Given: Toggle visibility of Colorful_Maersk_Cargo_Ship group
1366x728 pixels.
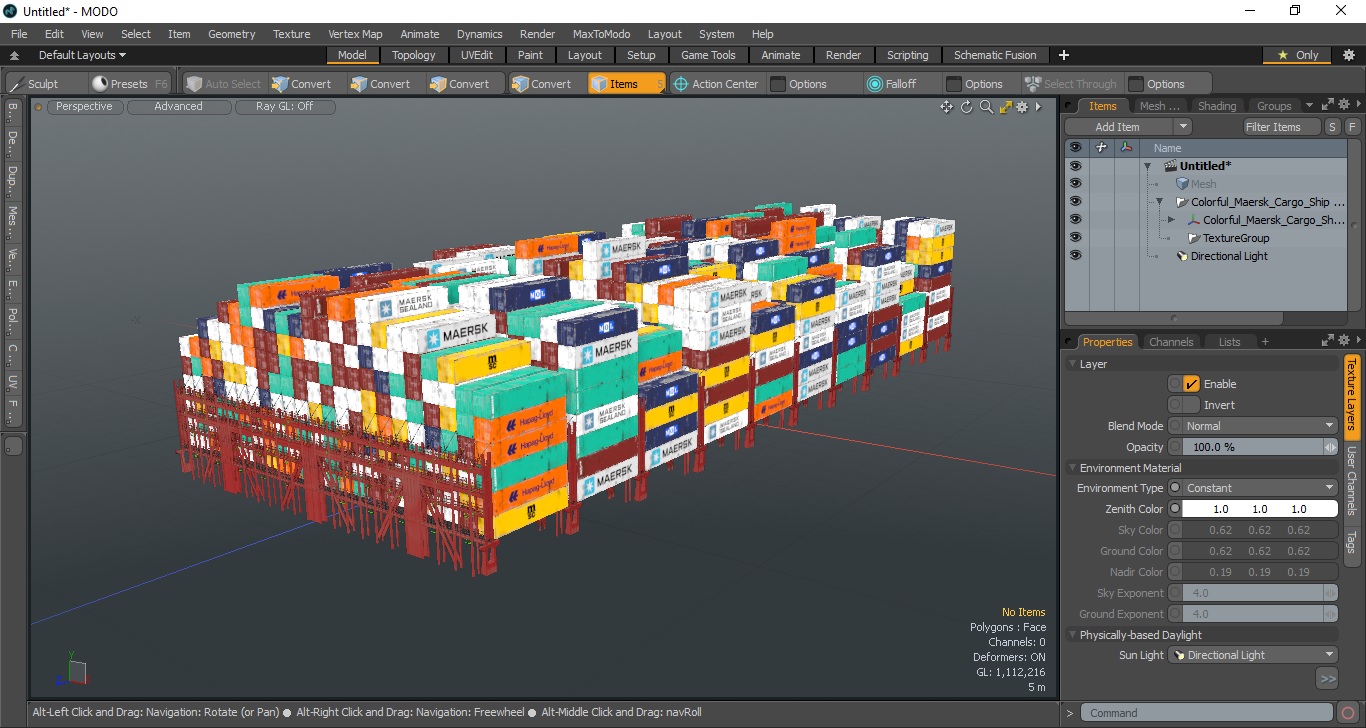Looking at the screenshot, I should click(x=1075, y=202).
